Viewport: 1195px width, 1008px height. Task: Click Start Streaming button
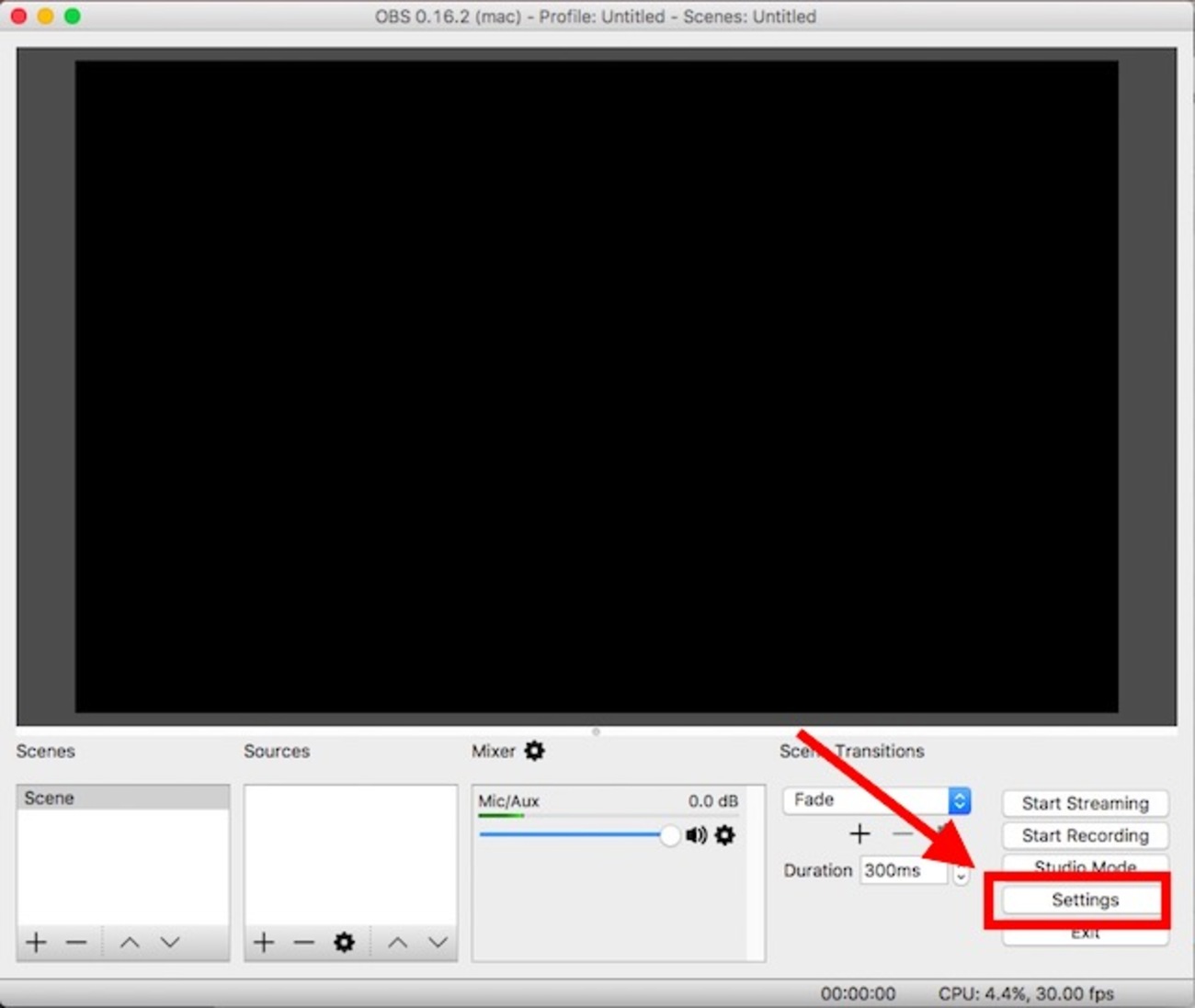click(x=1085, y=803)
